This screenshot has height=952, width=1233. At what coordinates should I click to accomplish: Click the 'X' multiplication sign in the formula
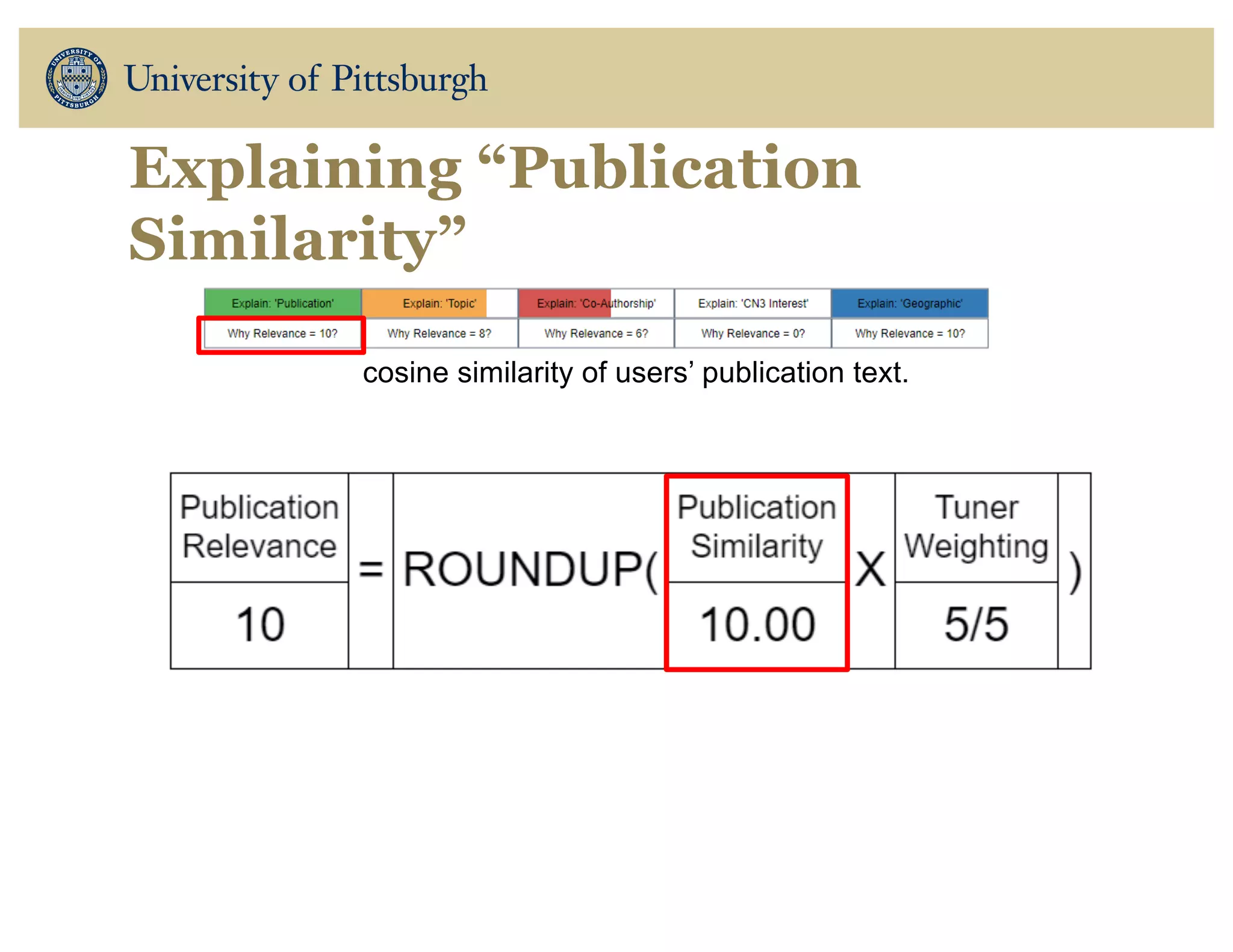click(x=871, y=570)
